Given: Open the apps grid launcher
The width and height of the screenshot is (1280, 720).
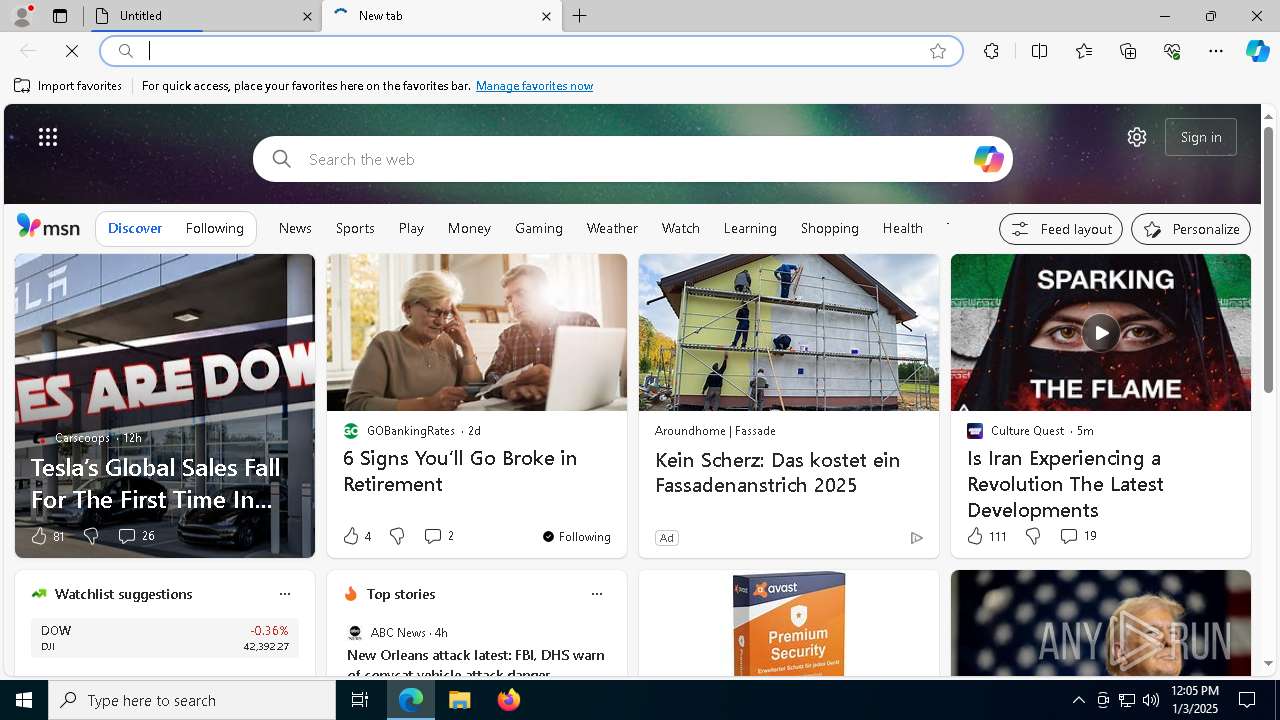Looking at the screenshot, I should [x=48, y=137].
